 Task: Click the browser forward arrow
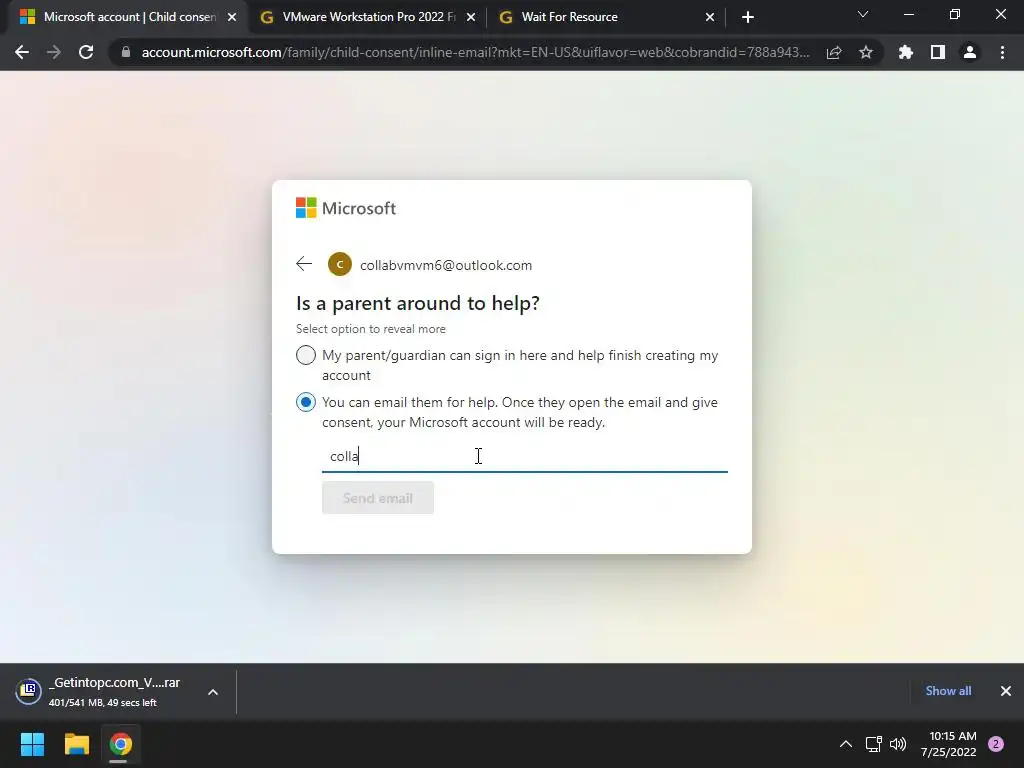[54, 52]
